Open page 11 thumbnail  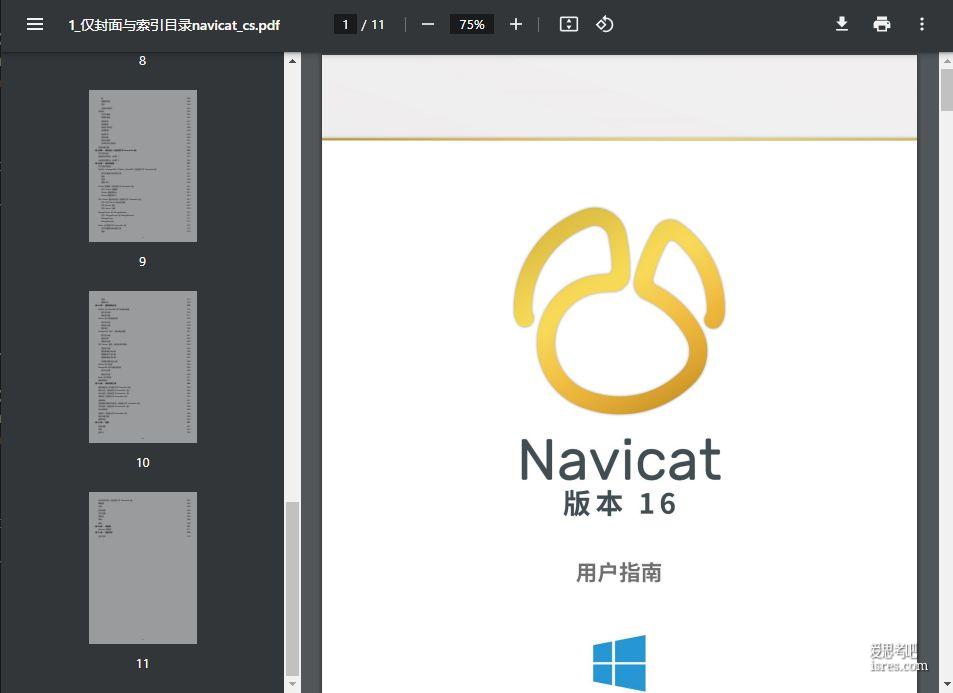coord(143,568)
